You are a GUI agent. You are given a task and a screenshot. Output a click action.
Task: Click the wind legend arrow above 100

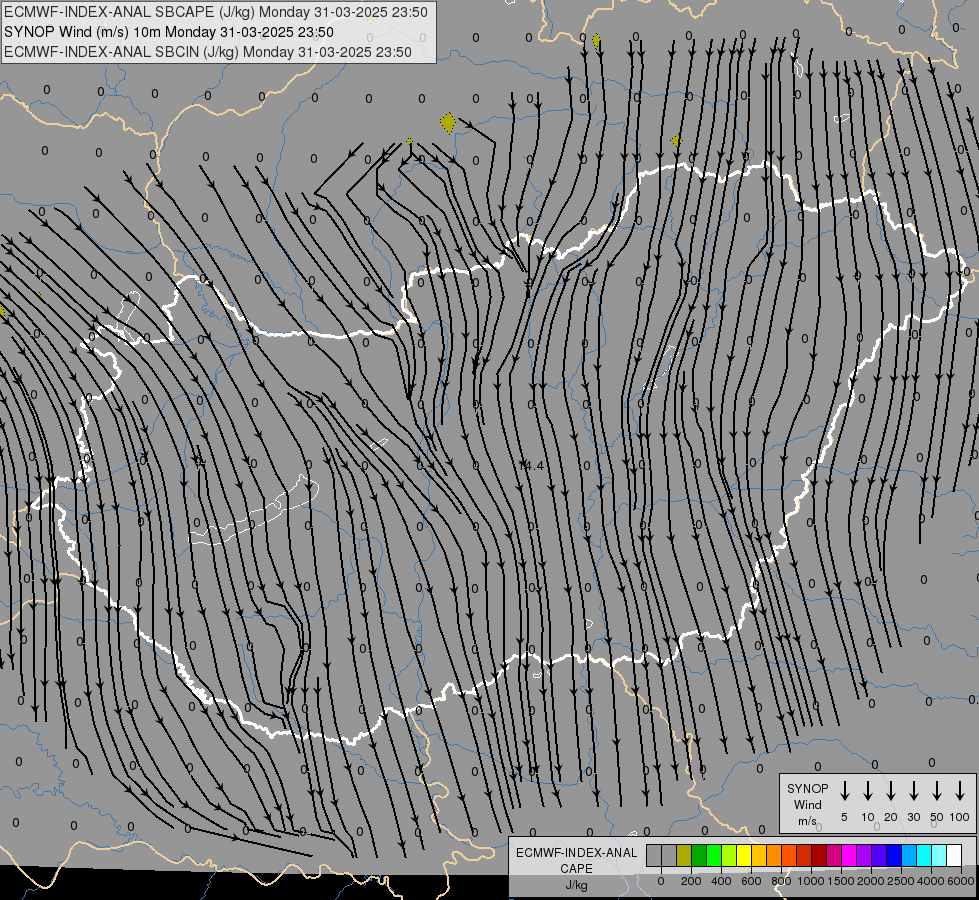click(x=960, y=791)
